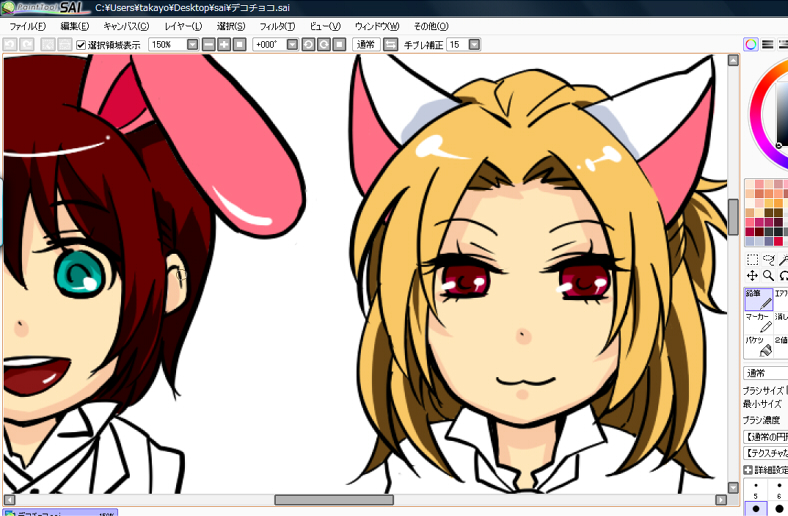Select the rotate canvas tool
Image resolution: width=788 pixels, height=516 pixels.
coord(783,275)
